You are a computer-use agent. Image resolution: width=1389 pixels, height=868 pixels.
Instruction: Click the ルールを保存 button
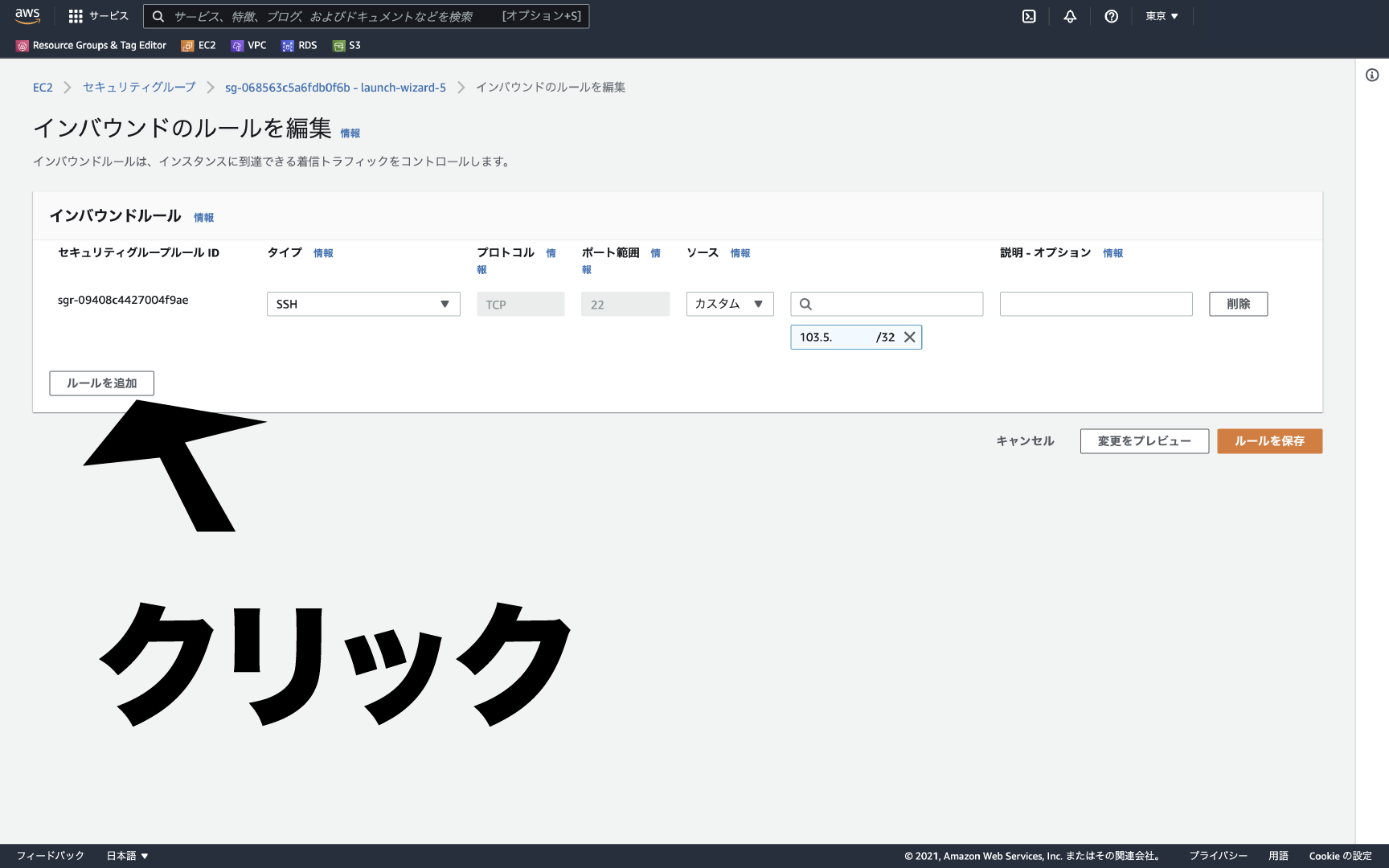point(1270,441)
